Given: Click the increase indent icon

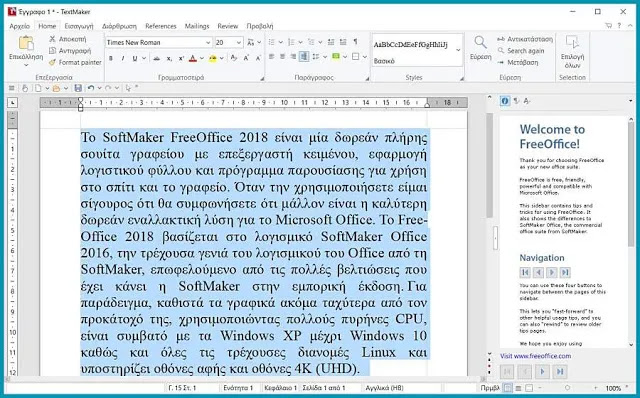Looking at the screenshot, I should coord(343,42).
